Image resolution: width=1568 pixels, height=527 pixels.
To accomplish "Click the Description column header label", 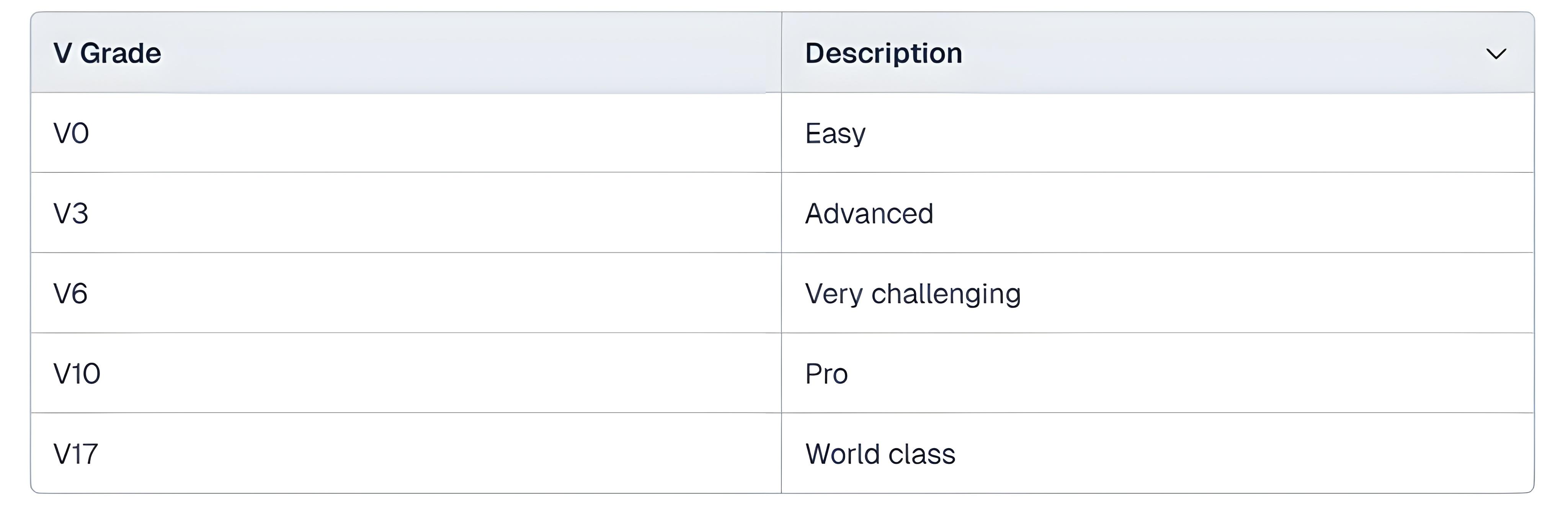I will tap(883, 54).
